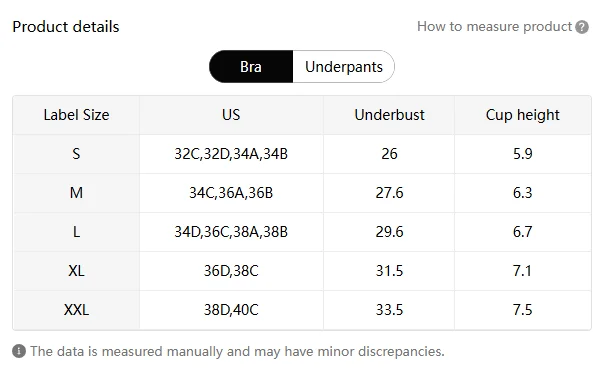Viewport: 606px width, 370px height.
Task: Click the Product details heading
Action: (x=66, y=27)
